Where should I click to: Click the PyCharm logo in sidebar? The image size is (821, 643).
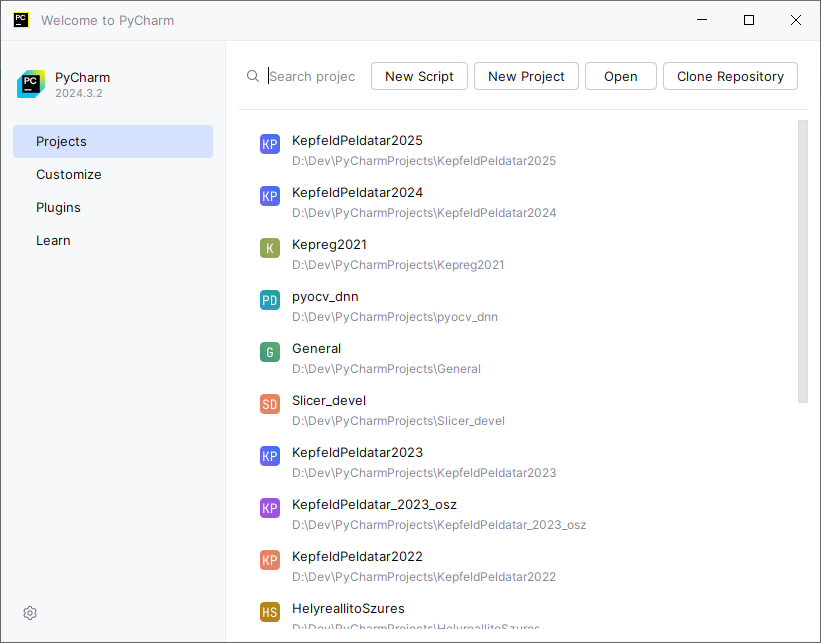click(x=31, y=84)
